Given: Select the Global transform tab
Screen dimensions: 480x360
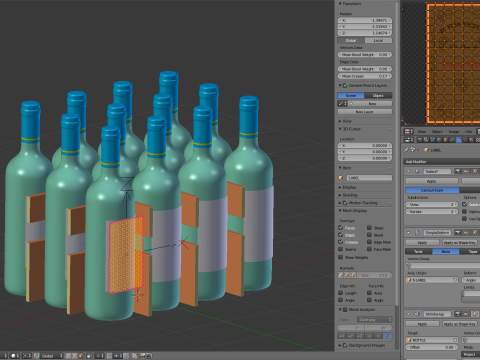Looking at the screenshot, I should tap(351, 40).
